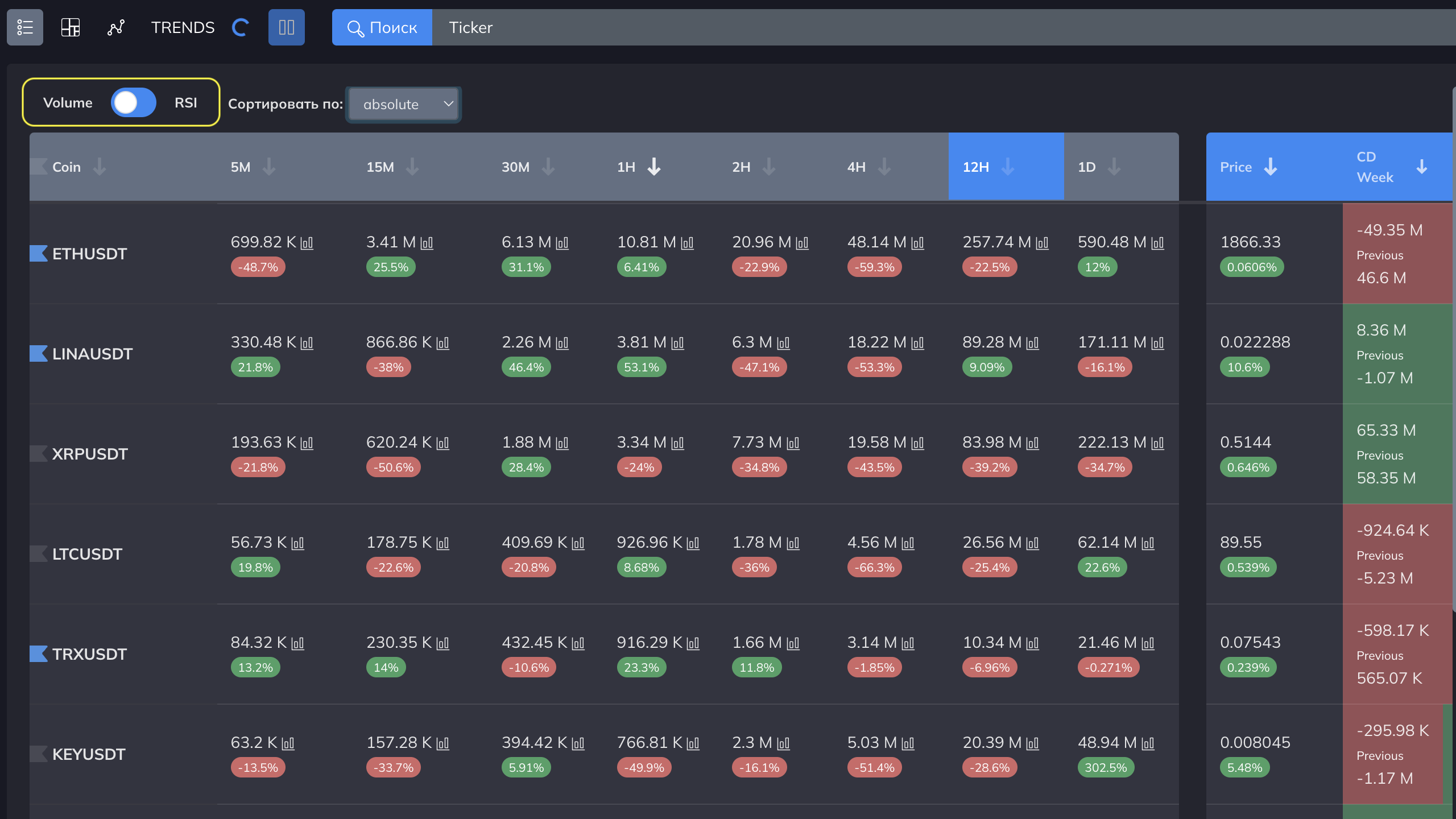Sort by the Price column
The height and width of the screenshot is (819, 1456).
[x=1271, y=167]
